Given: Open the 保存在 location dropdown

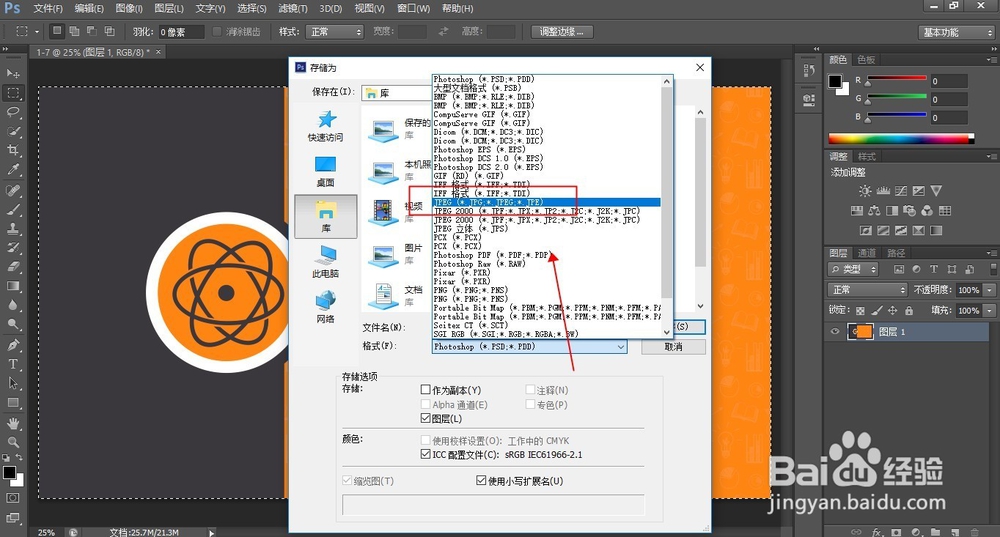Looking at the screenshot, I should (x=397, y=93).
